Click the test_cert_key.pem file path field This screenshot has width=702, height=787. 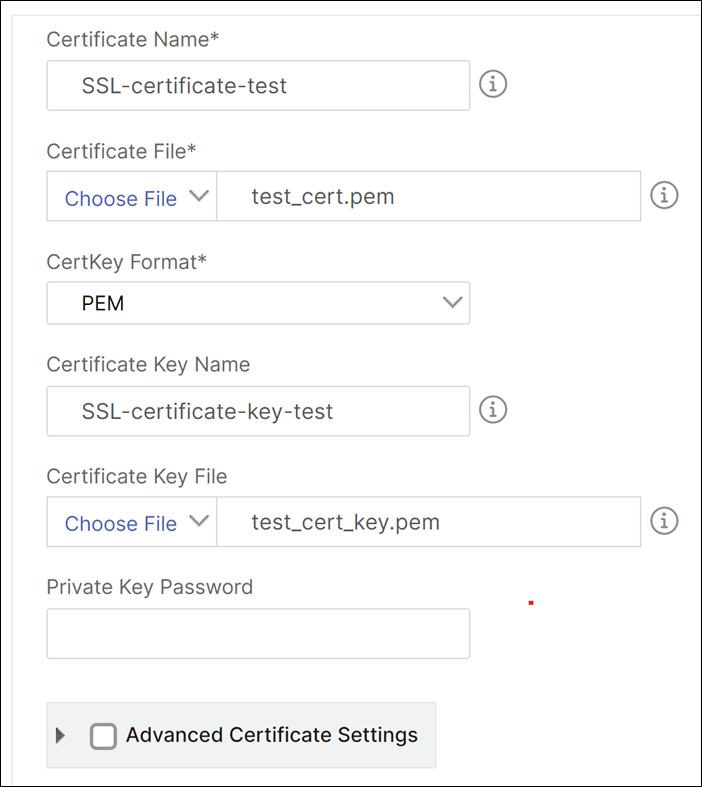click(429, 522)
